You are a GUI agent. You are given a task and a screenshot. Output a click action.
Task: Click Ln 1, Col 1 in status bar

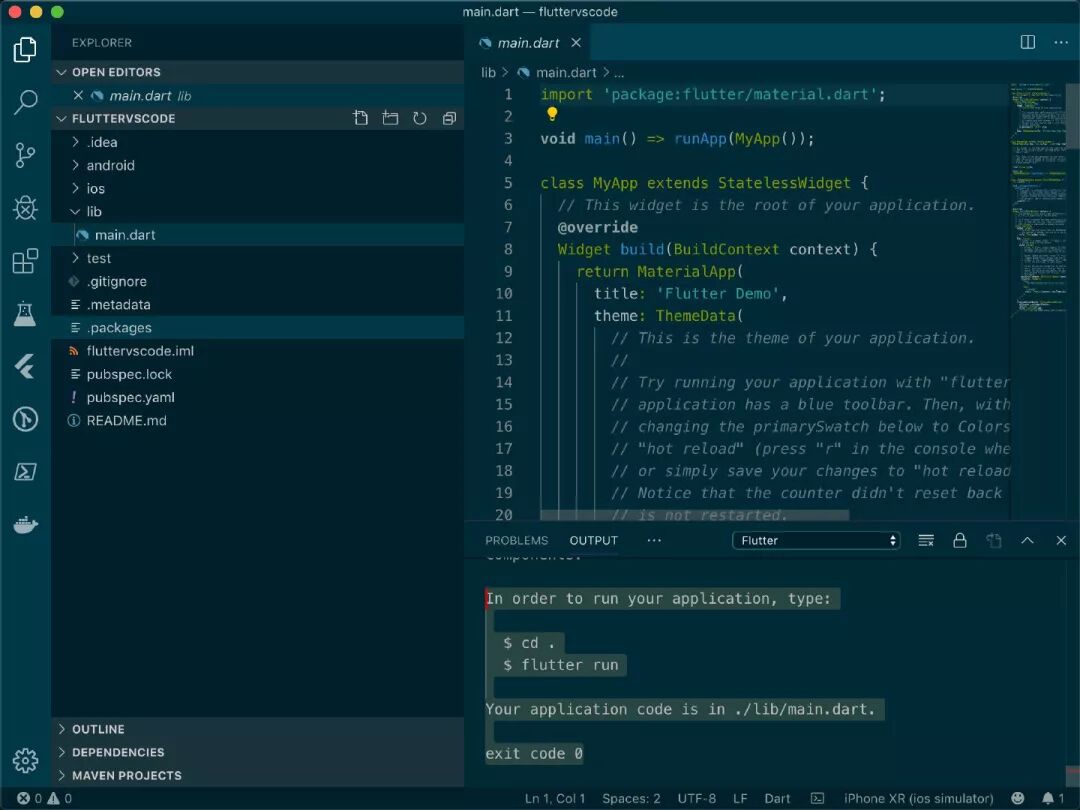(x=555, y=798)
